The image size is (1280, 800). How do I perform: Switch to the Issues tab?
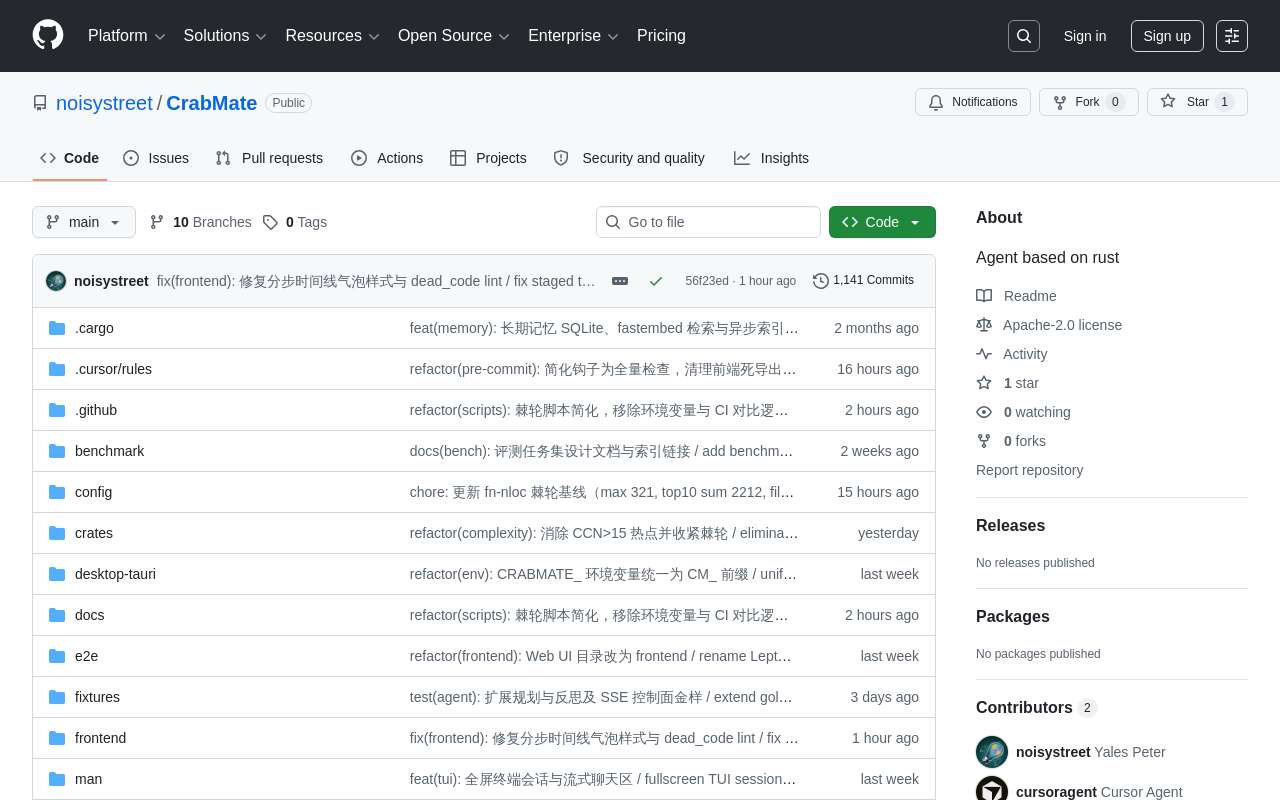pyautogui.click(x=156, y=158)
